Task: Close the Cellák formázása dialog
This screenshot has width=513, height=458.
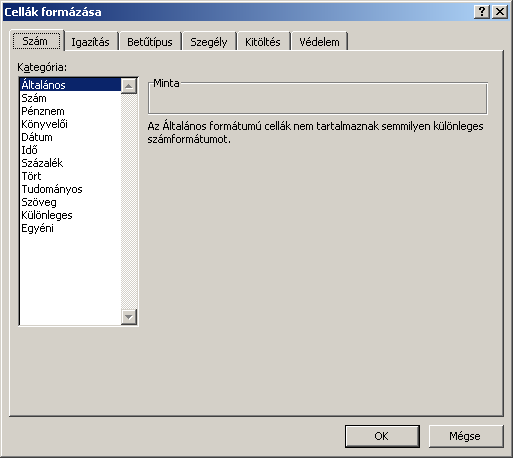Action: click(500, 12)
